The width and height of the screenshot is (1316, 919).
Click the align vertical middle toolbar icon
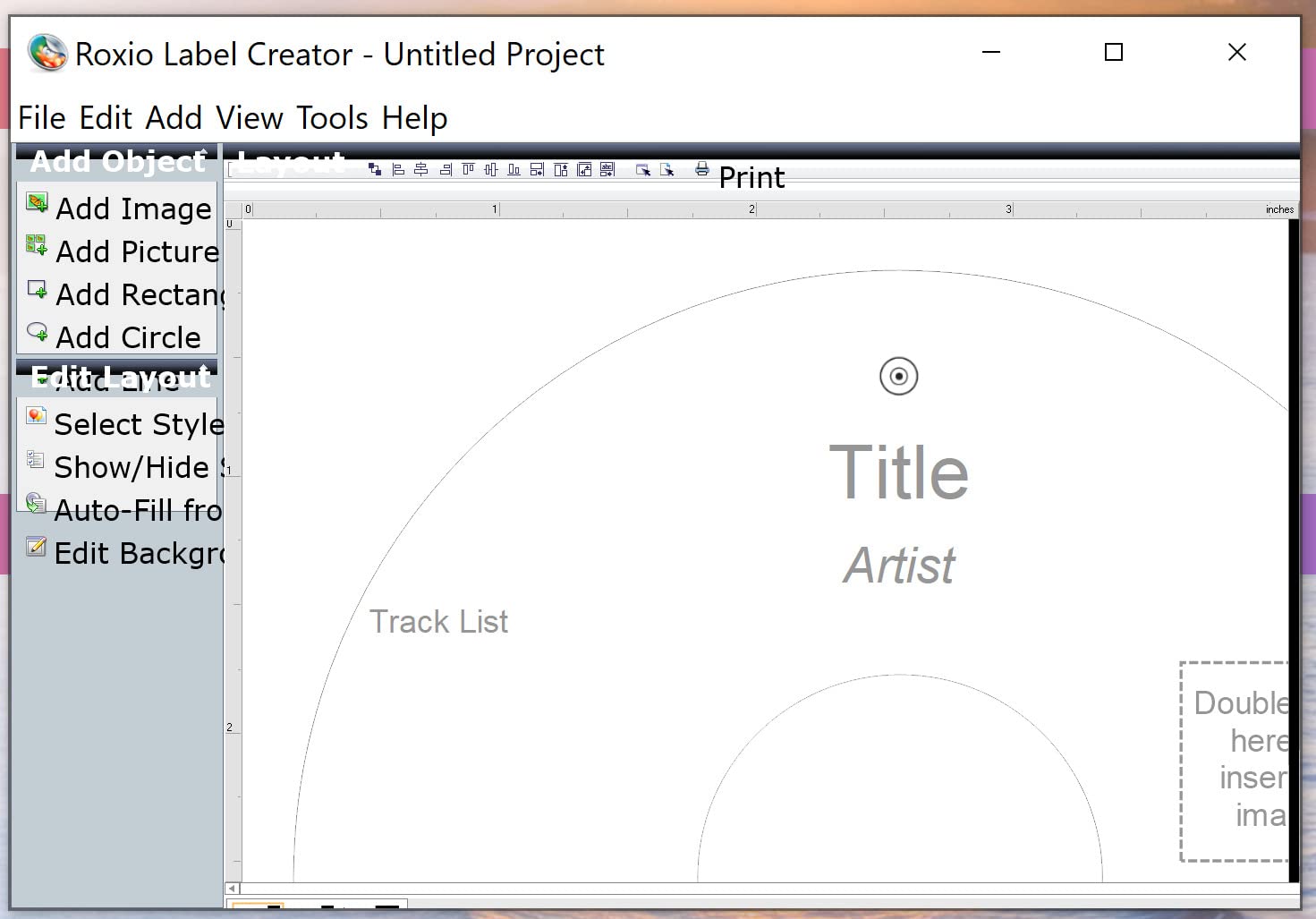pos(491,169)
